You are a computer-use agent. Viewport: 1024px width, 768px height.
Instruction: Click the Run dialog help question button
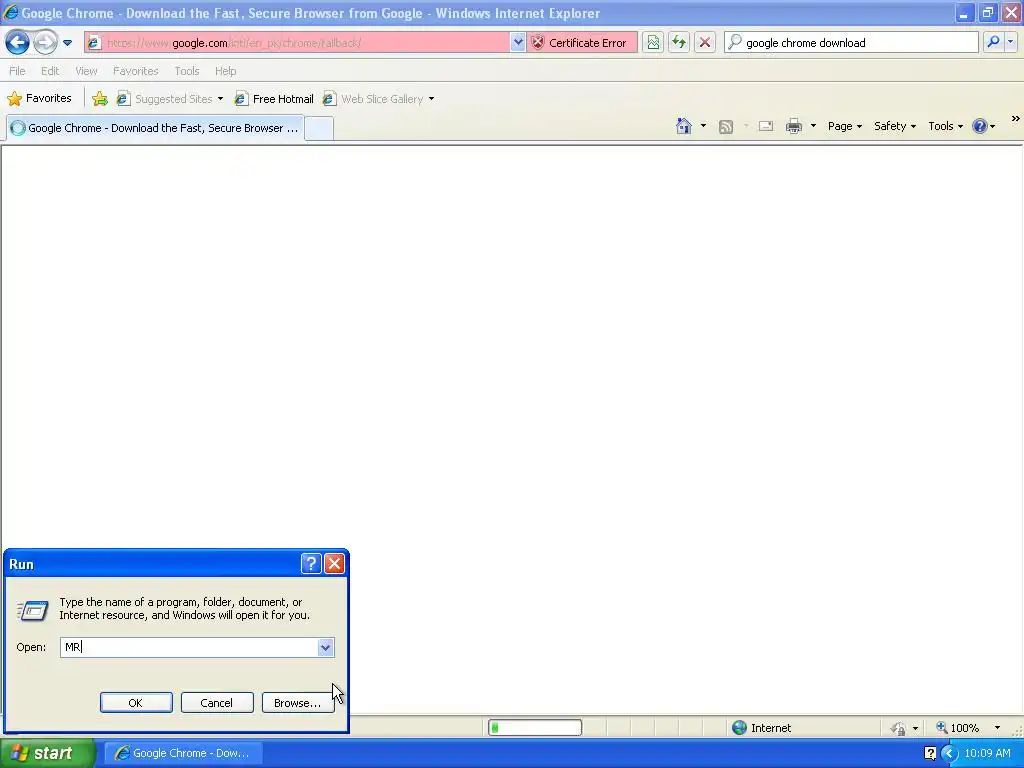[x=311, y=564]
